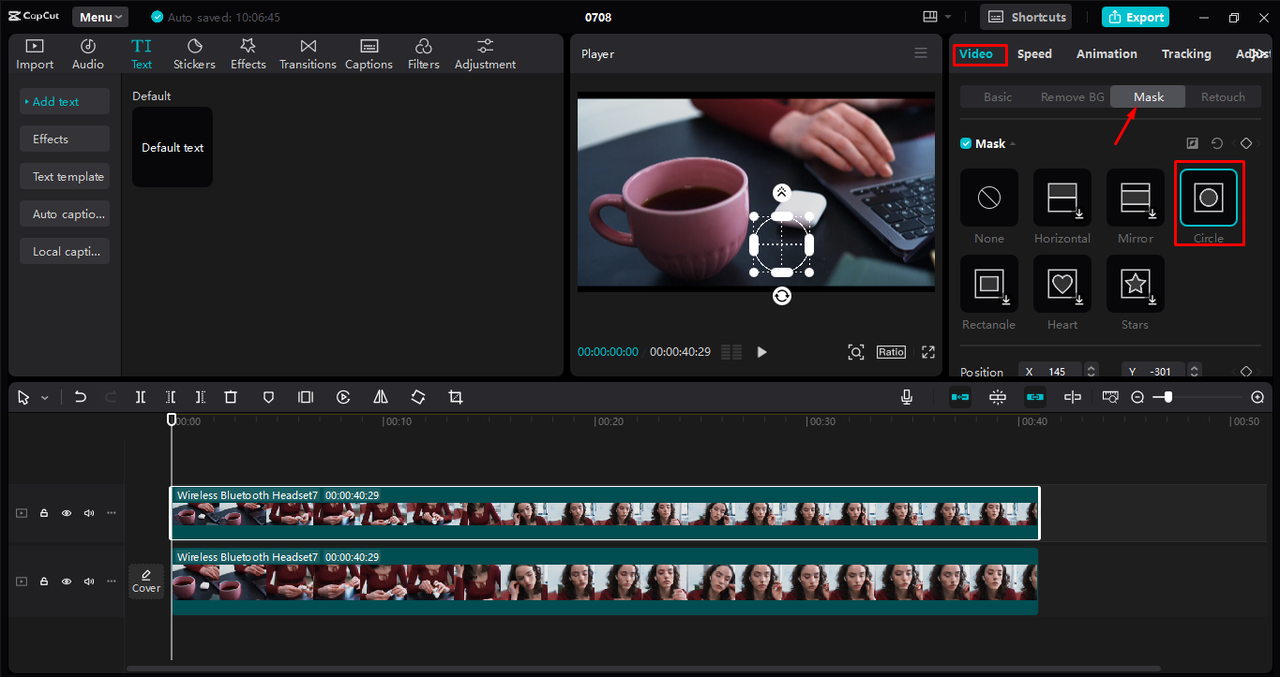Reset the mask settings
The image size is (1280, 677).
1217,144
